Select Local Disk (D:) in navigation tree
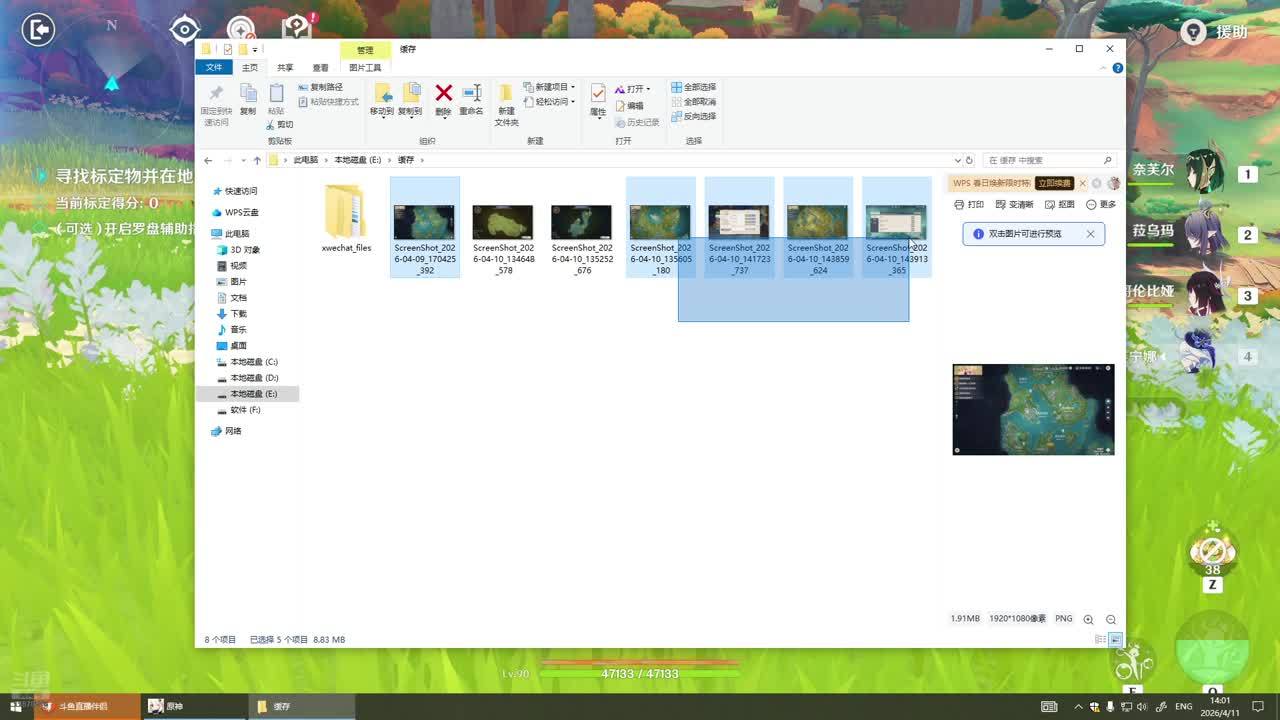 click(254, 378)
